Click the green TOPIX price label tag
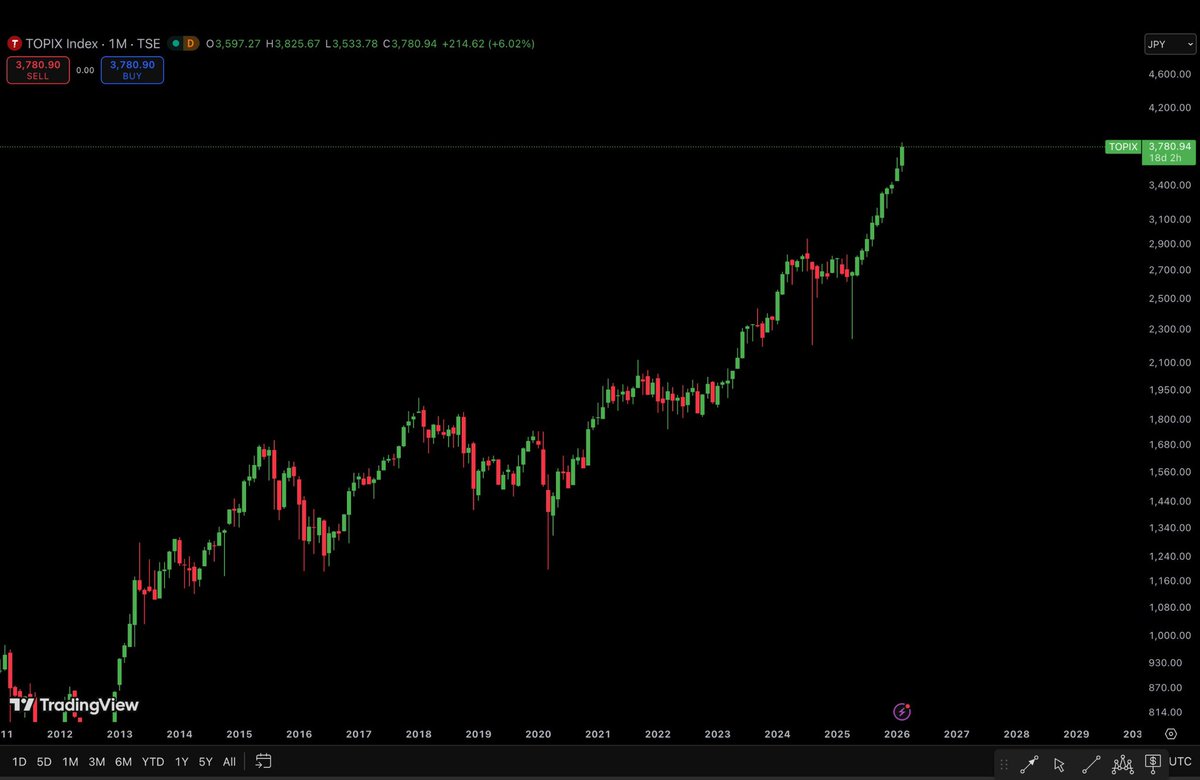This screenshot has width=1200, height=780. [x=1123, y=146]
